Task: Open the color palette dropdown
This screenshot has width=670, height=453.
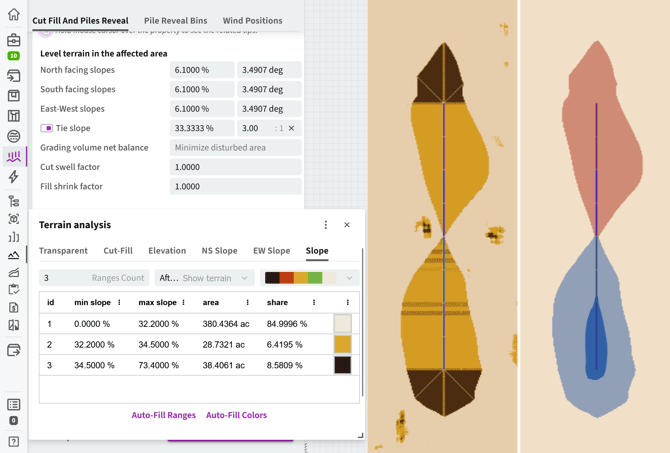Action: [309, 278]
